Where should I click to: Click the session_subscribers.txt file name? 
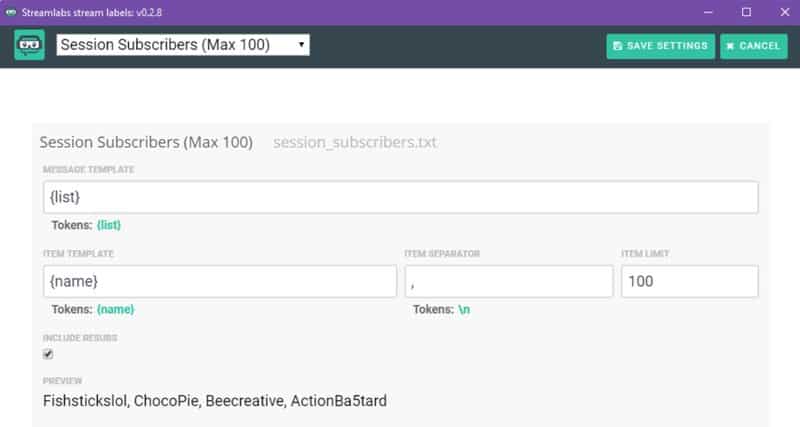(x=355, y=142)
